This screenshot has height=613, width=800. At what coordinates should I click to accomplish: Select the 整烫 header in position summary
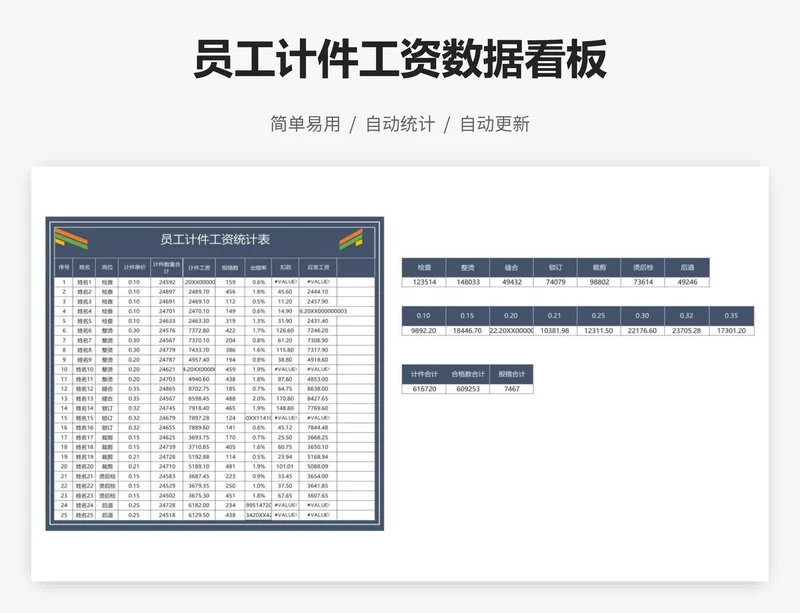(468, 267)
